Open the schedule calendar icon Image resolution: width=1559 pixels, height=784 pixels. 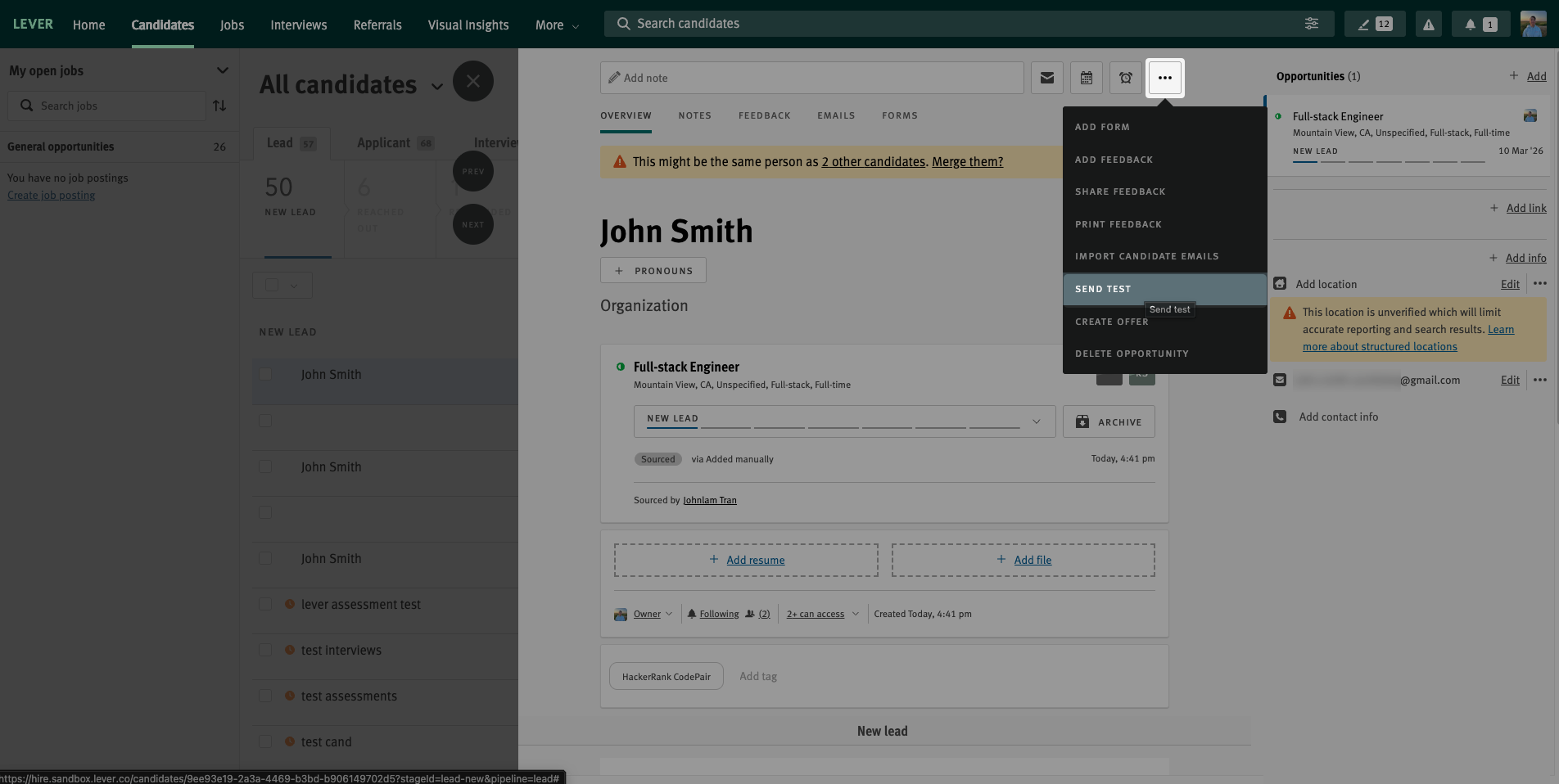point(1086,78)
